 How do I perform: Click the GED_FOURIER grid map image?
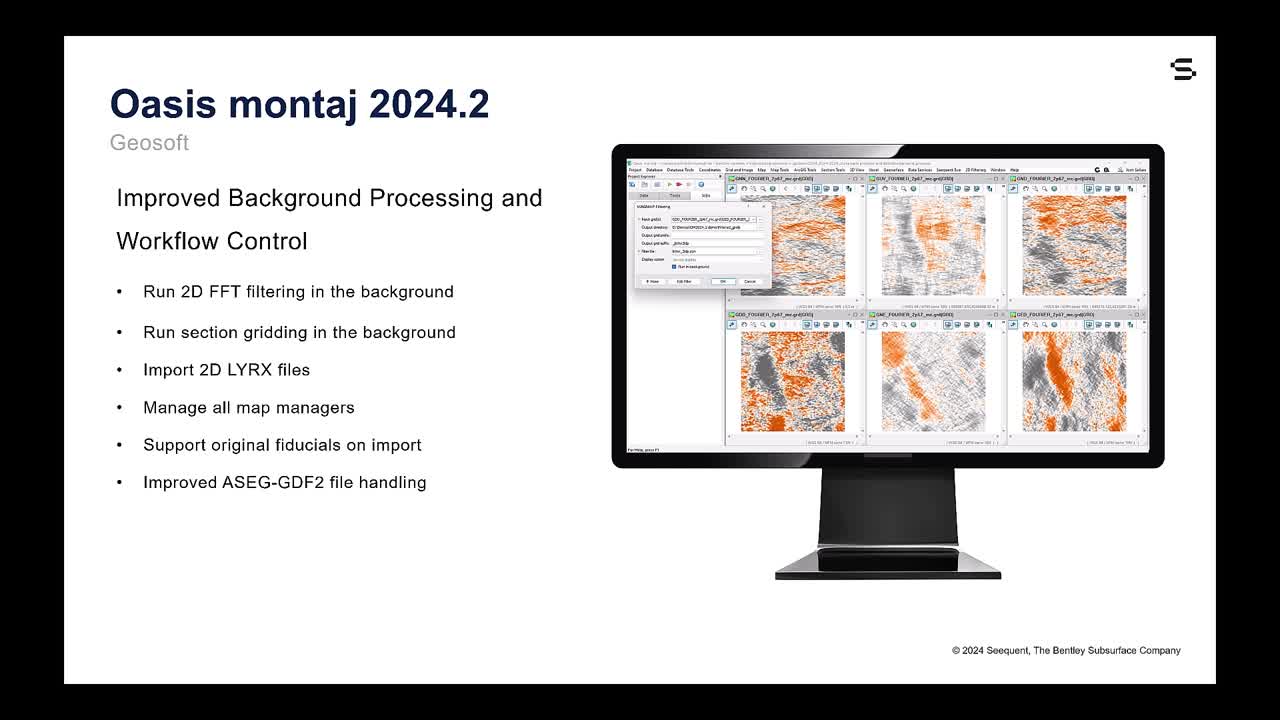pos(1074,382)
